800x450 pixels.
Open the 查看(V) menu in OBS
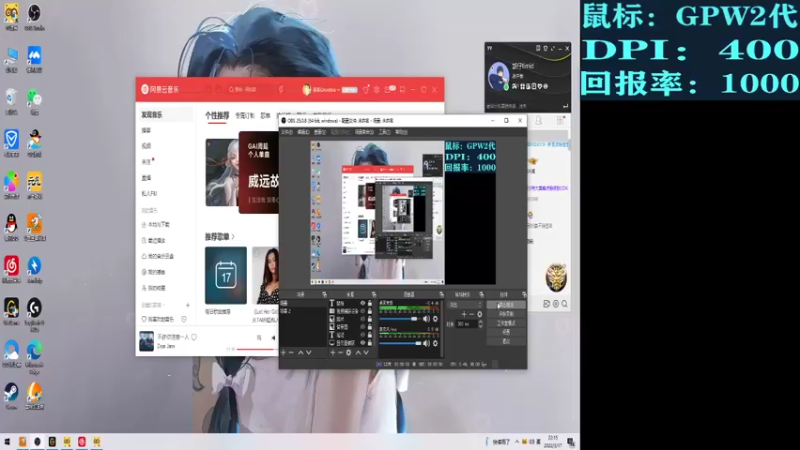coord(319,132)
